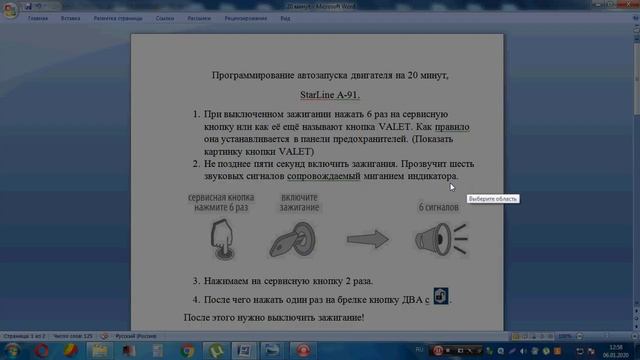The height and width of the screenshot is (360, 640).
Task: Click word count in status bar
Action: 73,336
